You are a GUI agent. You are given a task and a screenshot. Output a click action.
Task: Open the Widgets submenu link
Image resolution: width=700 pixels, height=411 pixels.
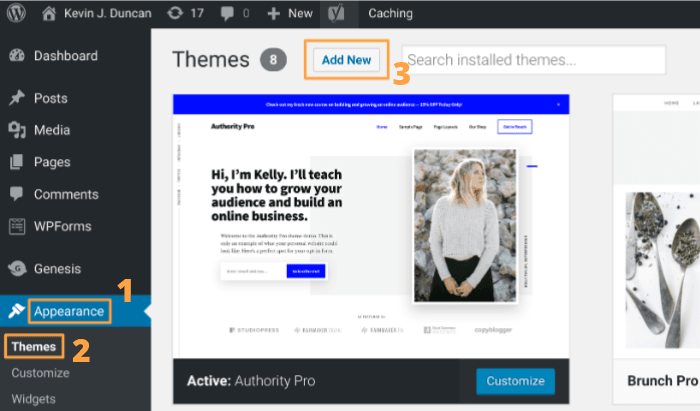pyautogui.click(x=36, y=399)
